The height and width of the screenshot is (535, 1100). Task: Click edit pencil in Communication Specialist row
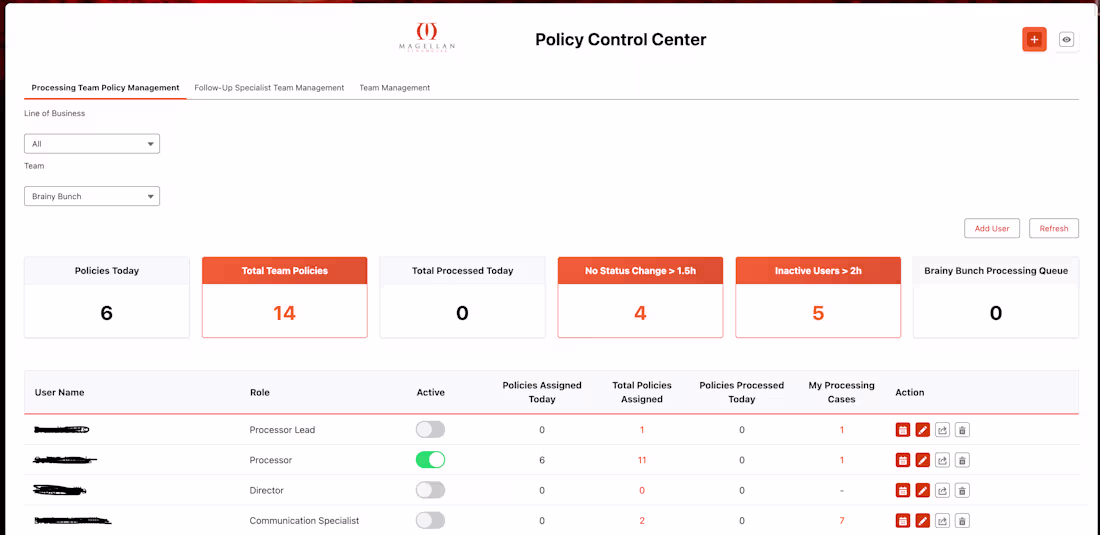point(923,521)
